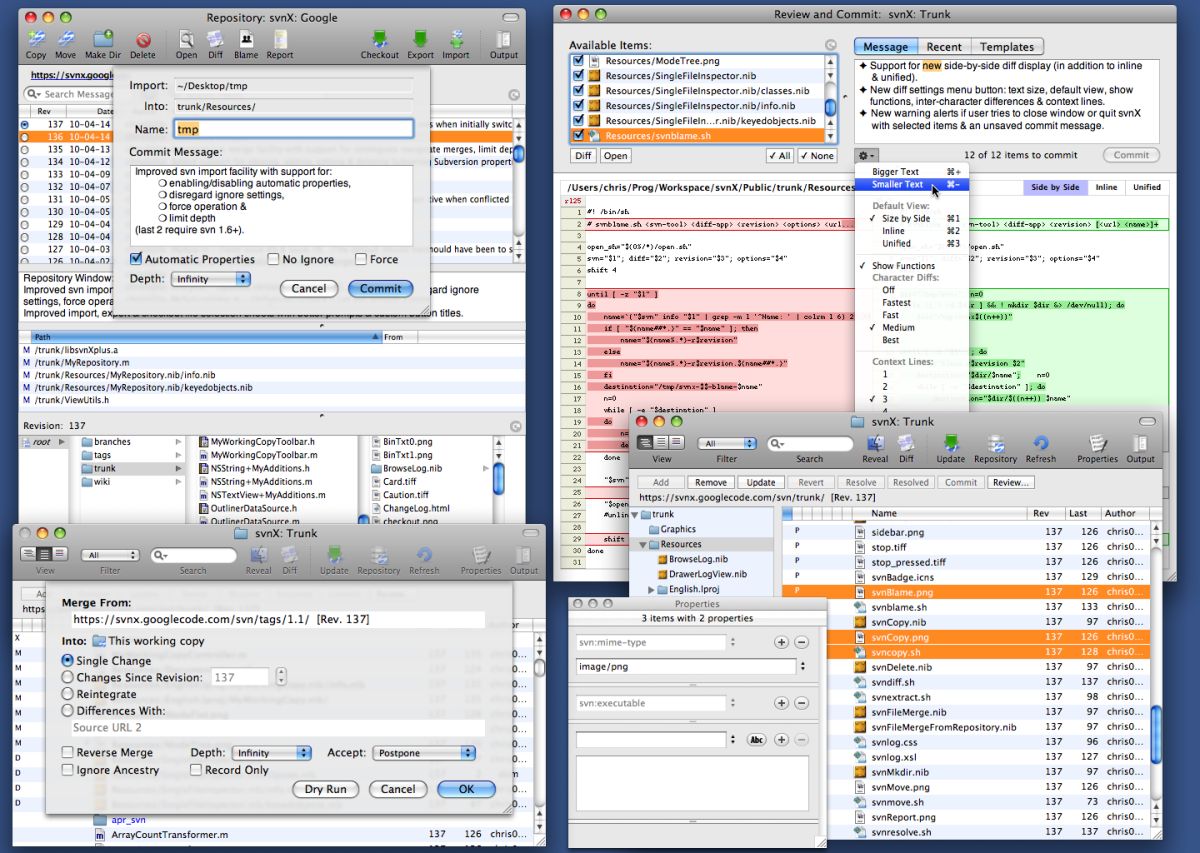Click the Commit button in import sheet

(x=381, y=288)
